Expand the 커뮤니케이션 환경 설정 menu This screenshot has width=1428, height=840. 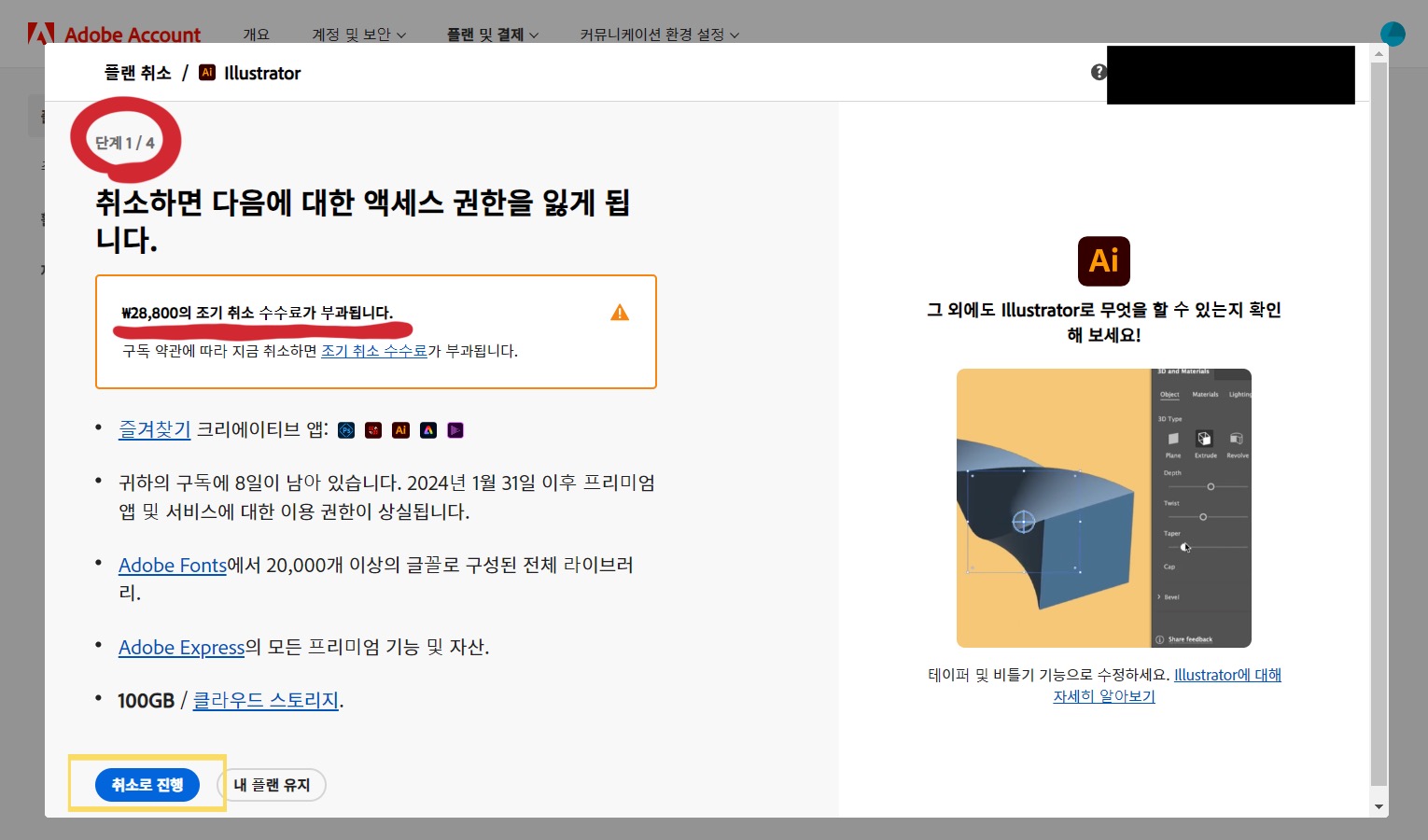pos(659,35)
